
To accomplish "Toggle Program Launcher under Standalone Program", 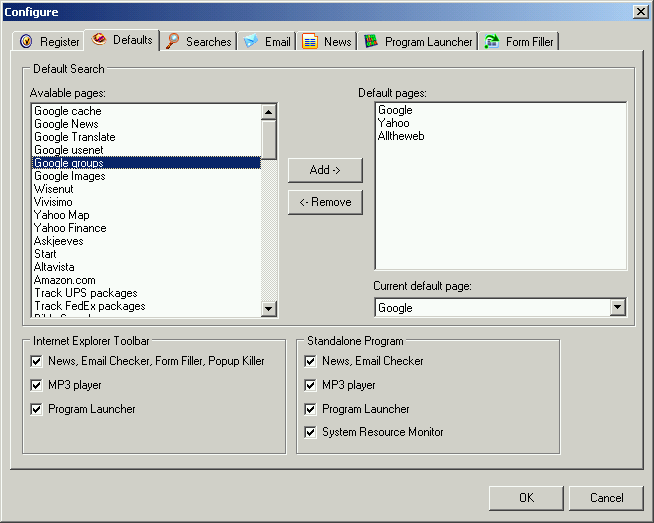I will [310, 409].
